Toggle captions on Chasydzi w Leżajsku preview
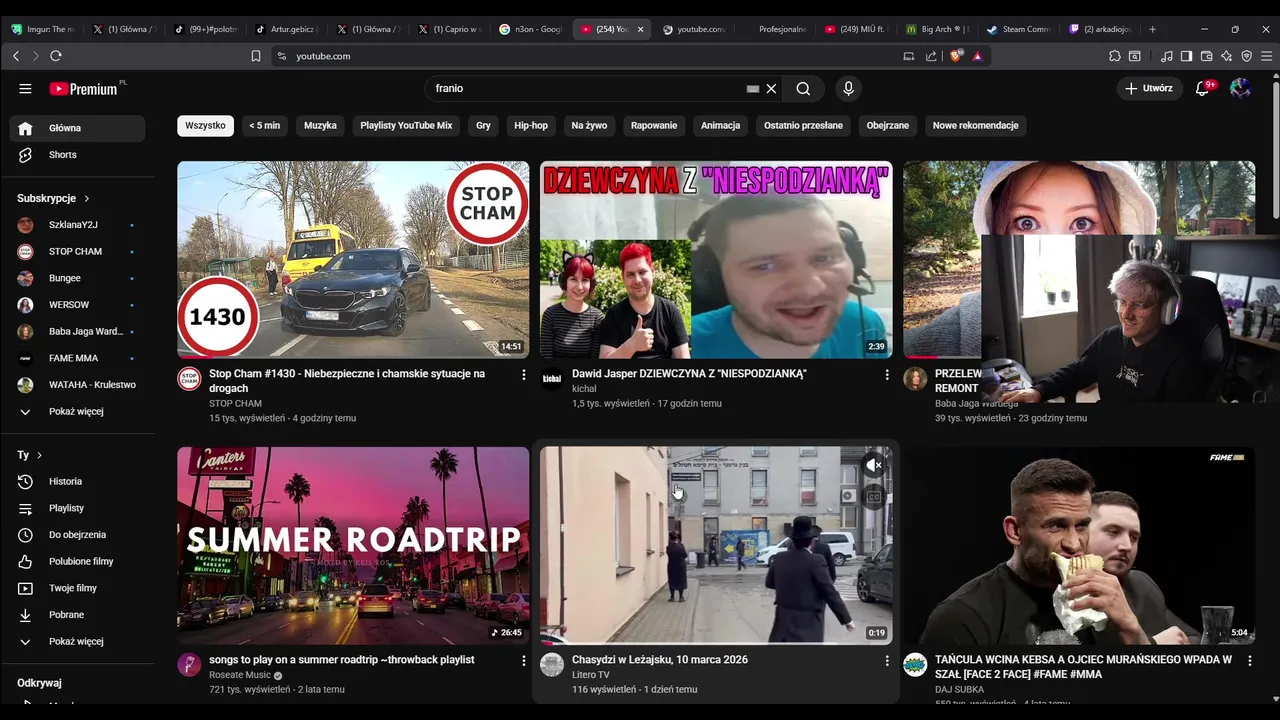The height and width of the screenshot is (720, 1280). (874, 497)
